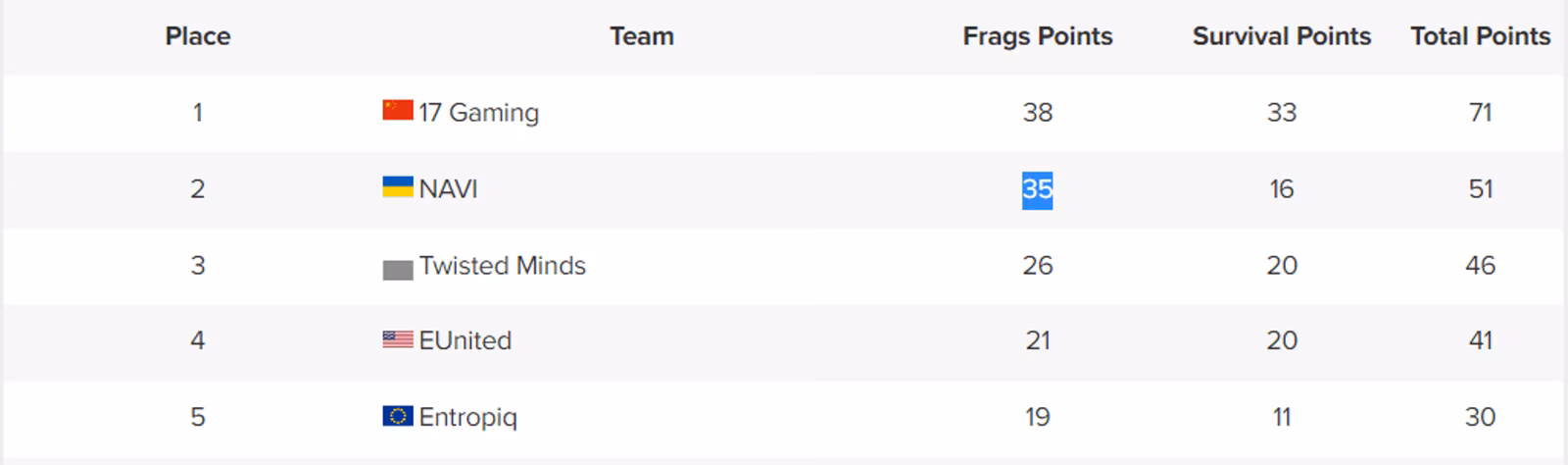Click the Ukraine flag icon next to NAVI
The width and height of the screenshot is (1568, 465).
coord(397,186)
